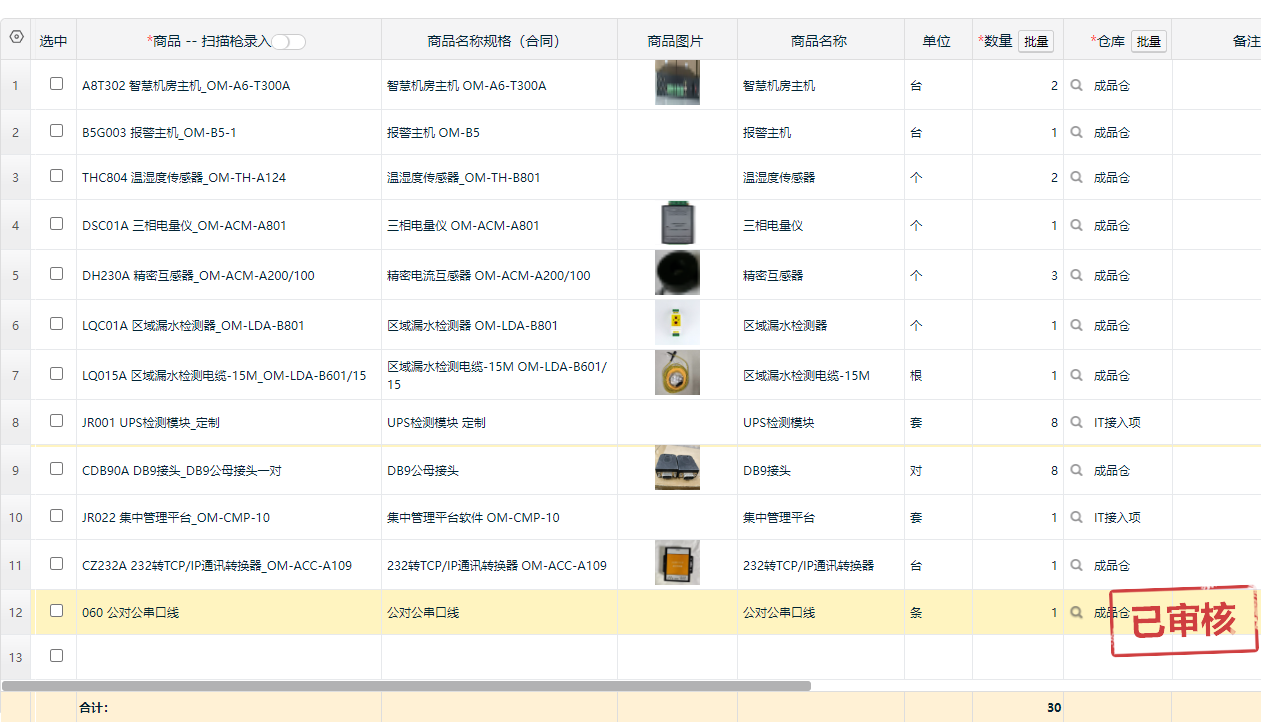Screen dimensions: 1261x728
Task: Check the box for LQC01A 区域漏水检测器 row
Action: (56, 324)
